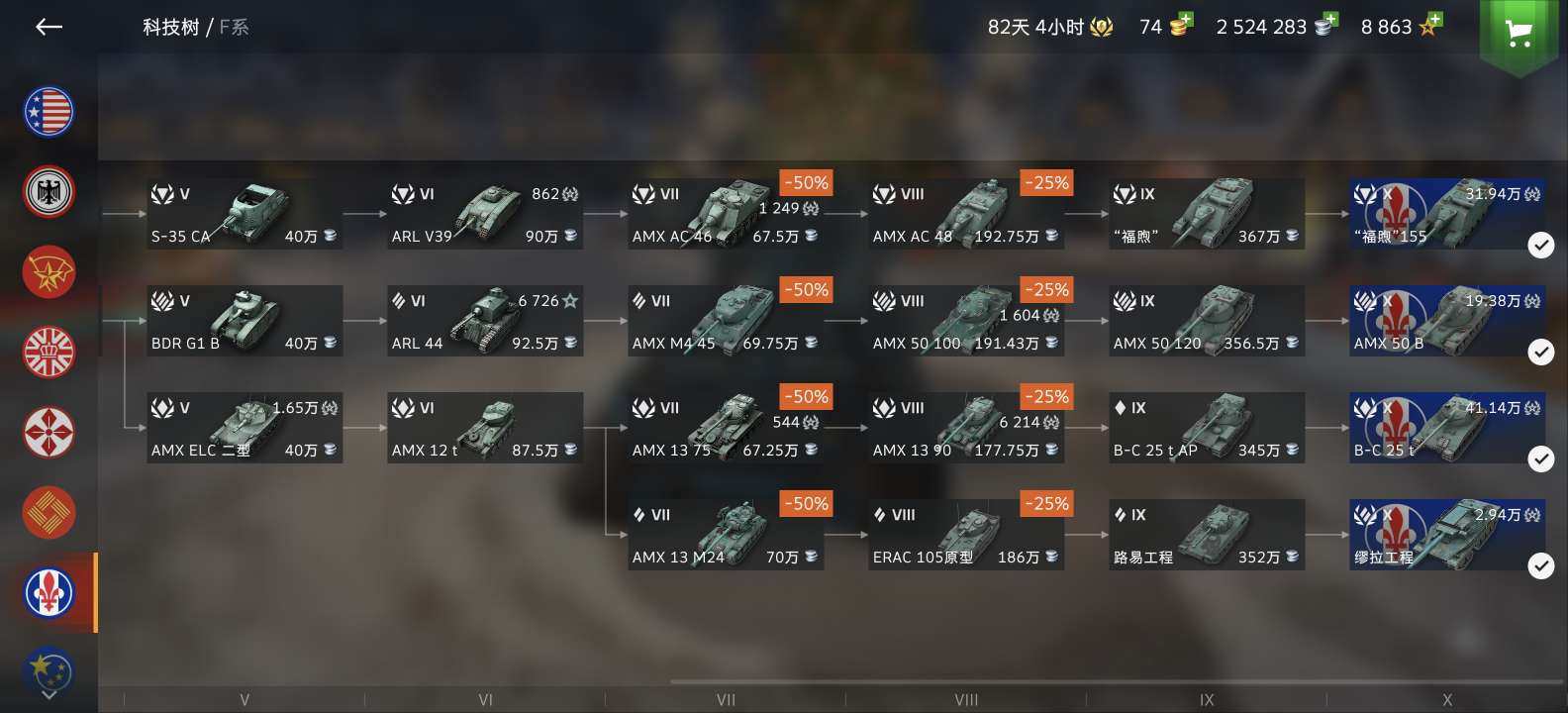This screenshot has width=1568, height=713.
Task: Toggle the checkmark on "福煦"155 tank
Action: coord(1540,245)
